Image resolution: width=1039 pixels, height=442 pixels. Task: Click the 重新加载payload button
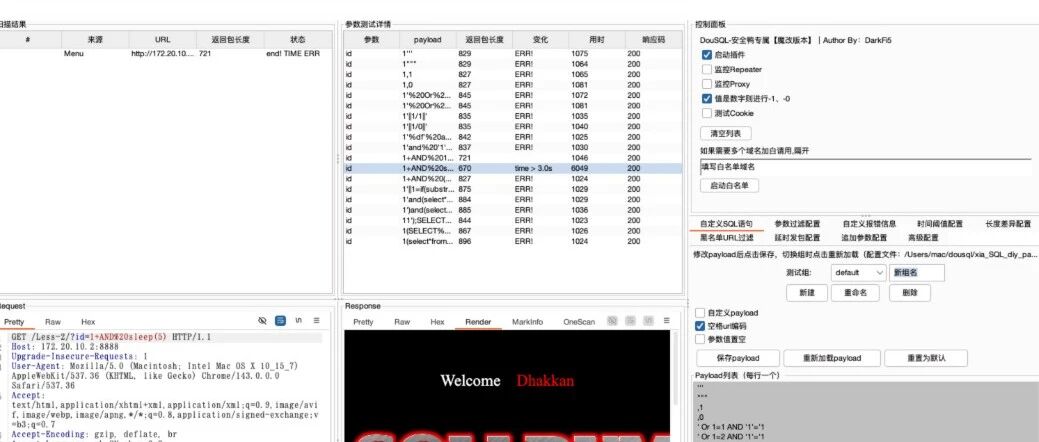click(832, 358)
